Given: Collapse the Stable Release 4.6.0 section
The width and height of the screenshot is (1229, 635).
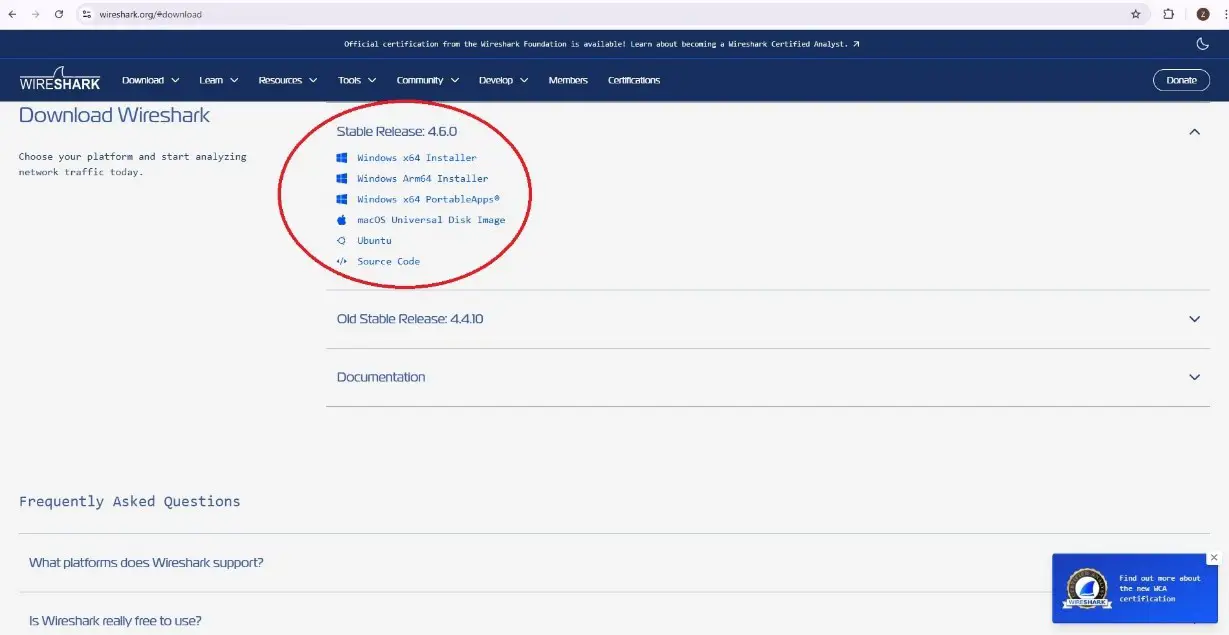Looking at the screenshot, I should 1194,132.
